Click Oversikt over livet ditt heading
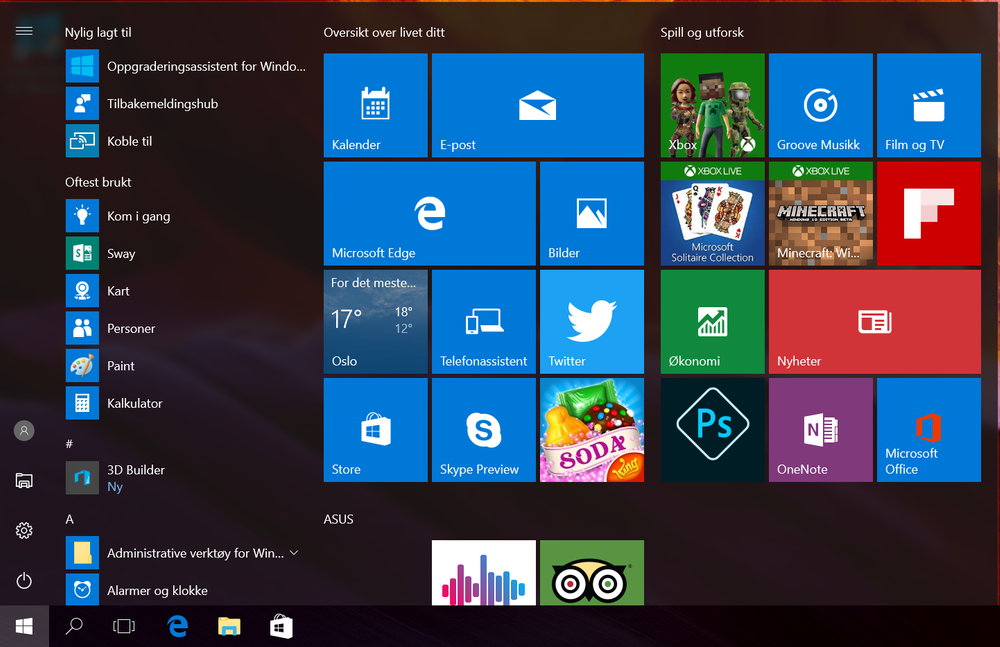 (x=384, y=33)
